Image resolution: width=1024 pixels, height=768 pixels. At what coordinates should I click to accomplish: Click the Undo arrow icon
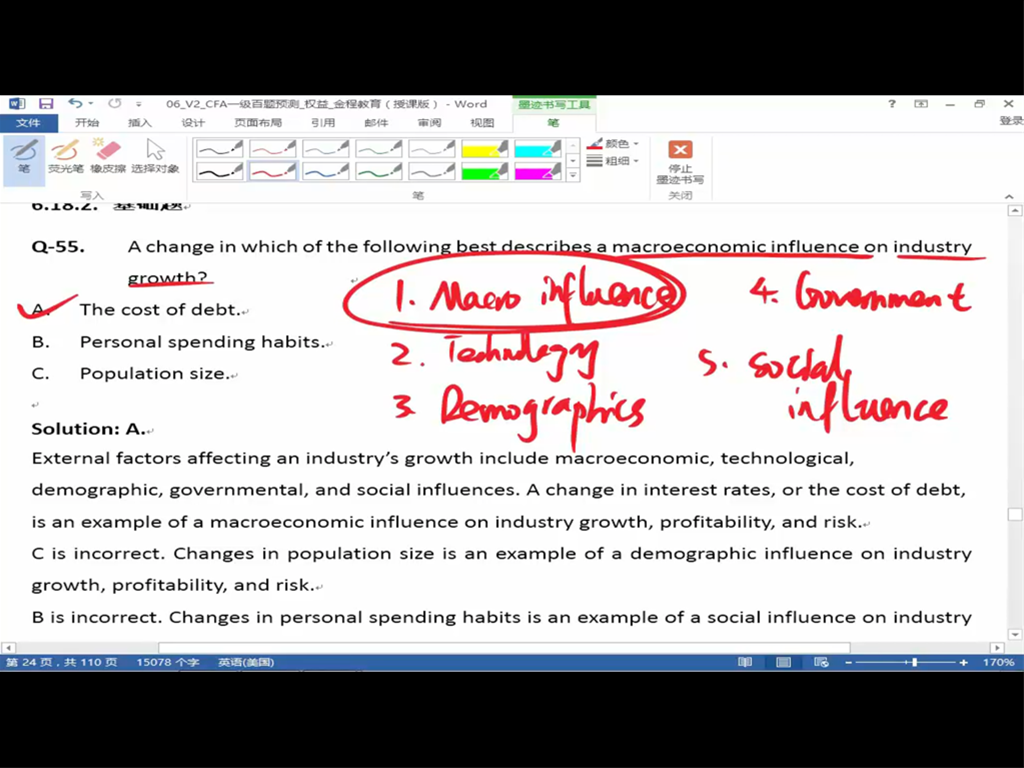(x=75, y=103)
